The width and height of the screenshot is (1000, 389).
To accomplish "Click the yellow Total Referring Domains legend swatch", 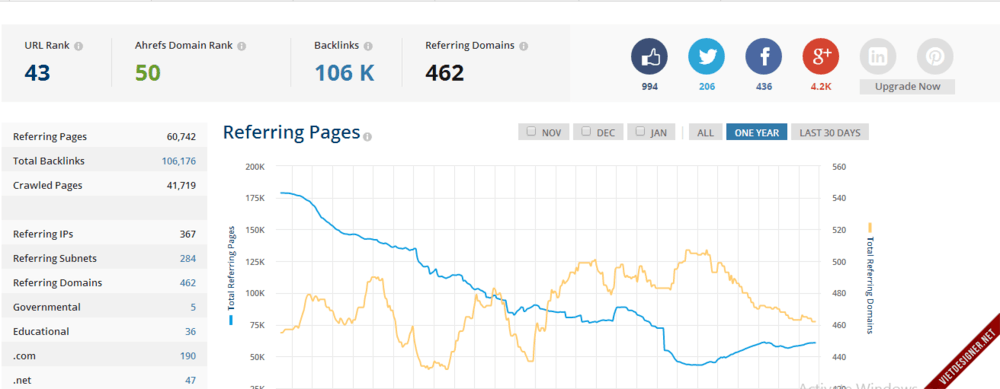I will [869, 228].
